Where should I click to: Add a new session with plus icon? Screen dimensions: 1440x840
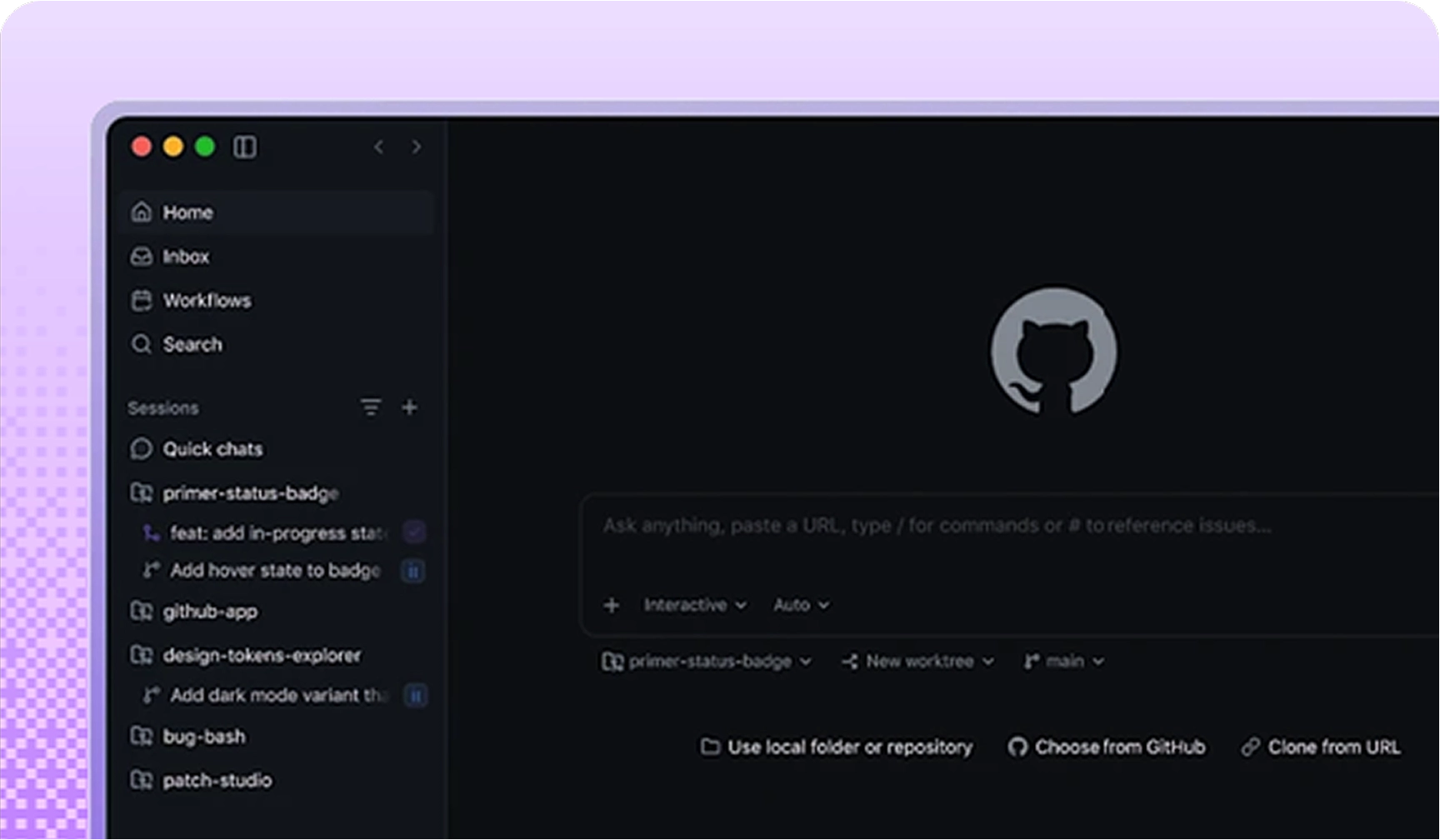tap(410, 407)
